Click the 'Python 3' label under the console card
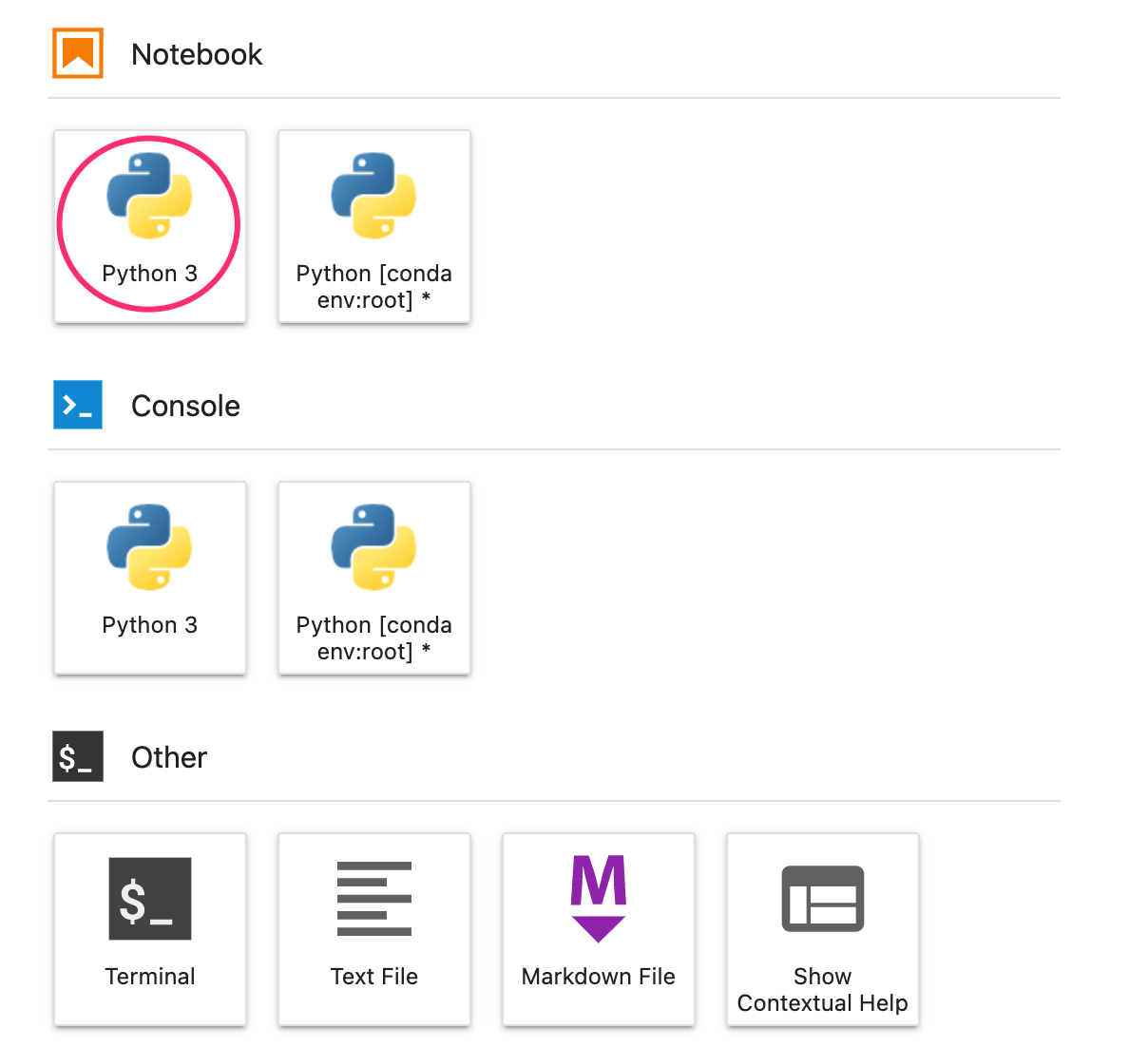The image size is (1148, 1047). pyautogui.click(x=149, y=624)
